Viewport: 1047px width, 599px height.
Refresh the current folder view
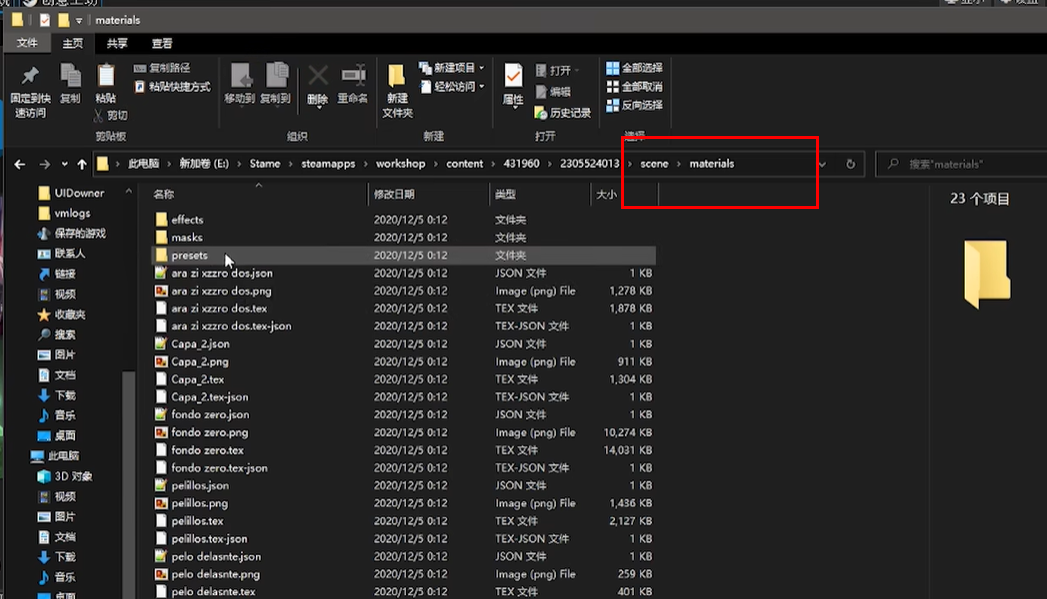point(851,164)
